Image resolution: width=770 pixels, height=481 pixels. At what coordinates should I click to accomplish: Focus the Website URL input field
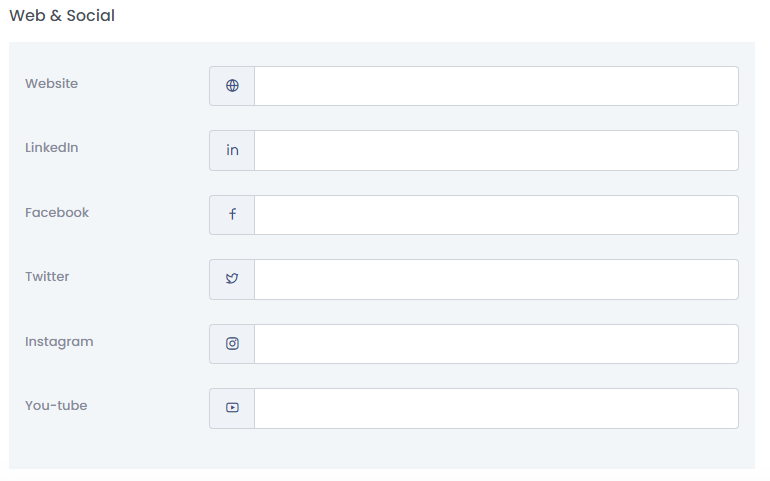tap(496, 86)
